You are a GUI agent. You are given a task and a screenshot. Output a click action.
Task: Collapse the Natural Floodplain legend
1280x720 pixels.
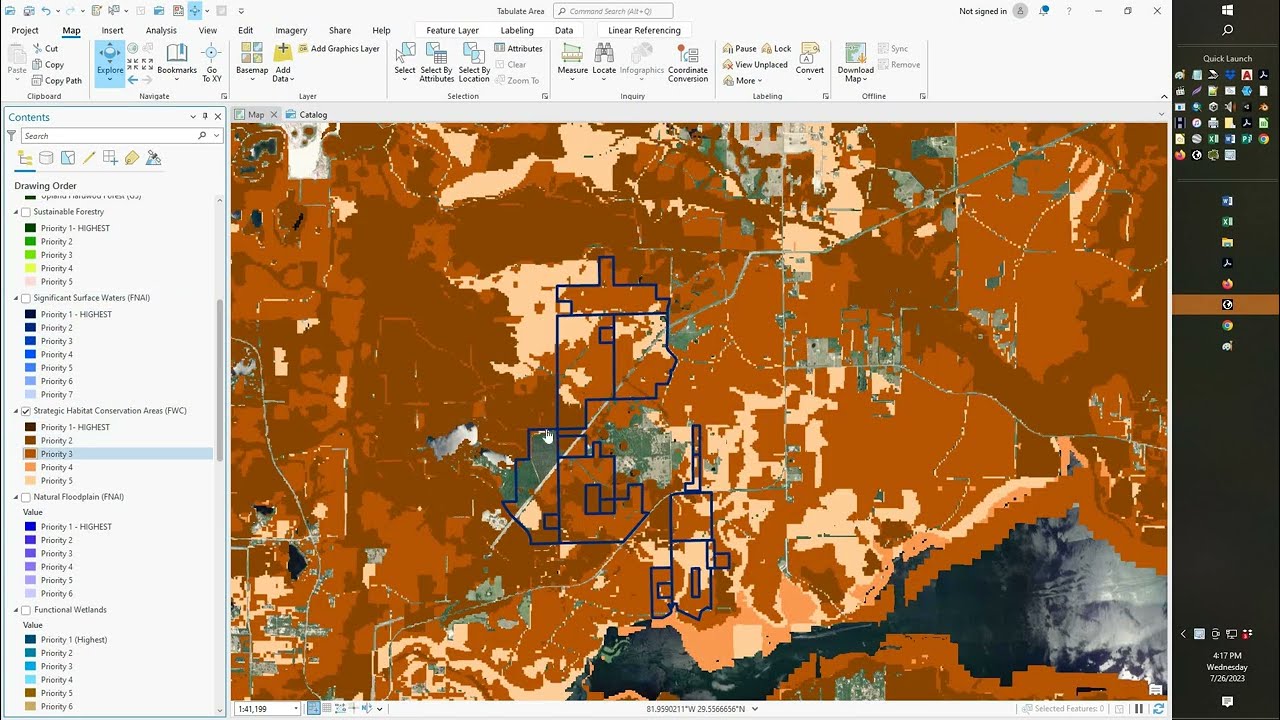pyautogui.click(x=16, y=497)
